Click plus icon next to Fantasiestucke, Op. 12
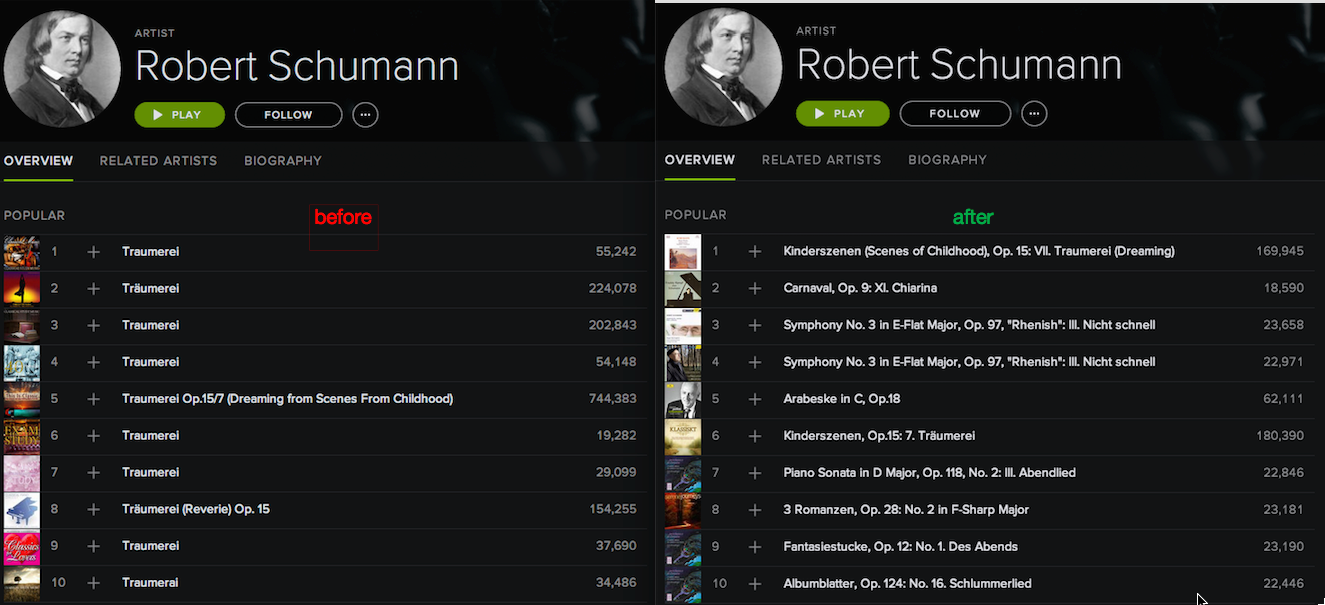 tap(755, 546)
